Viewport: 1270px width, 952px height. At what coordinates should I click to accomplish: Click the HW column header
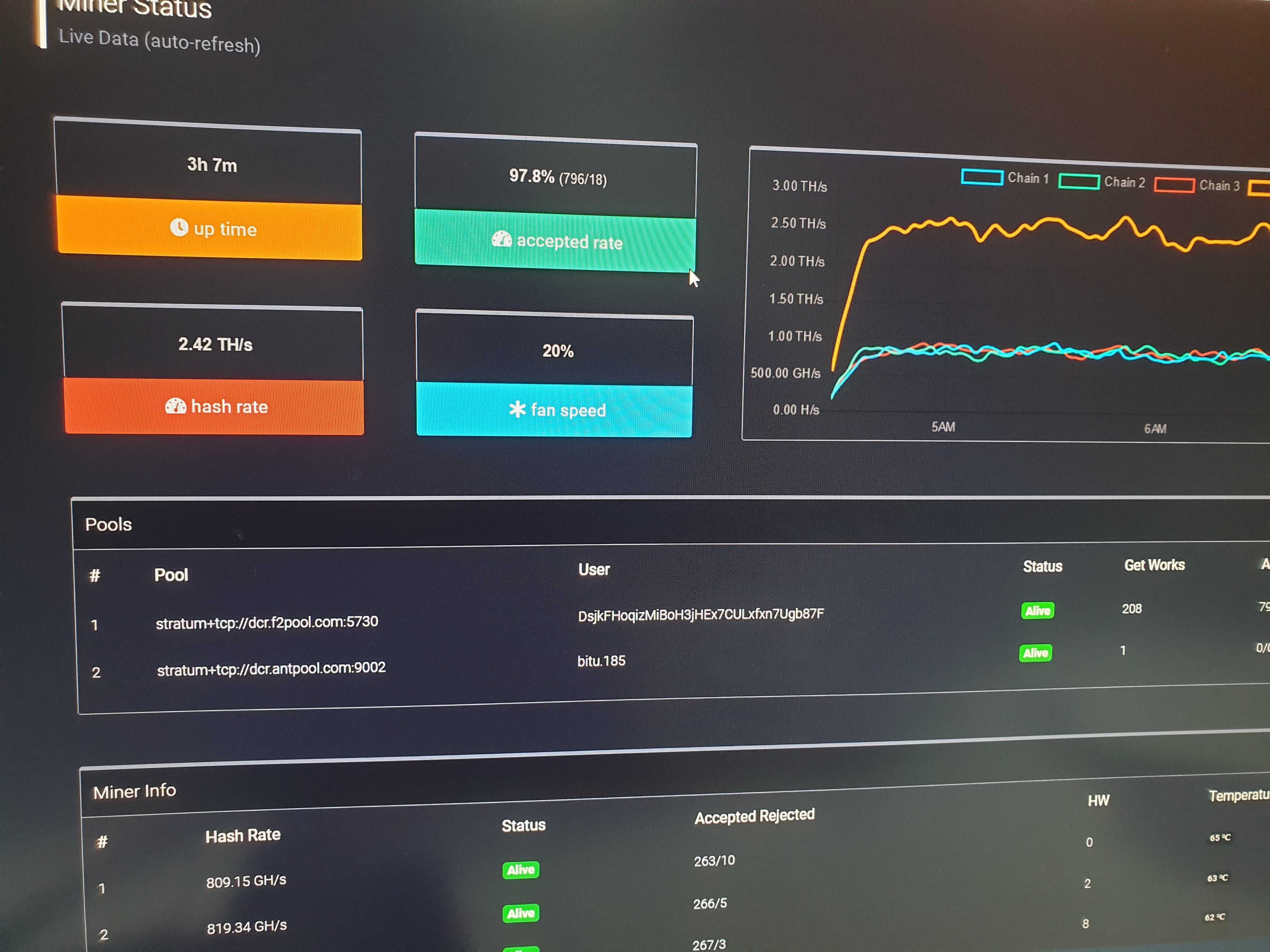click(x=1098, y=801)
